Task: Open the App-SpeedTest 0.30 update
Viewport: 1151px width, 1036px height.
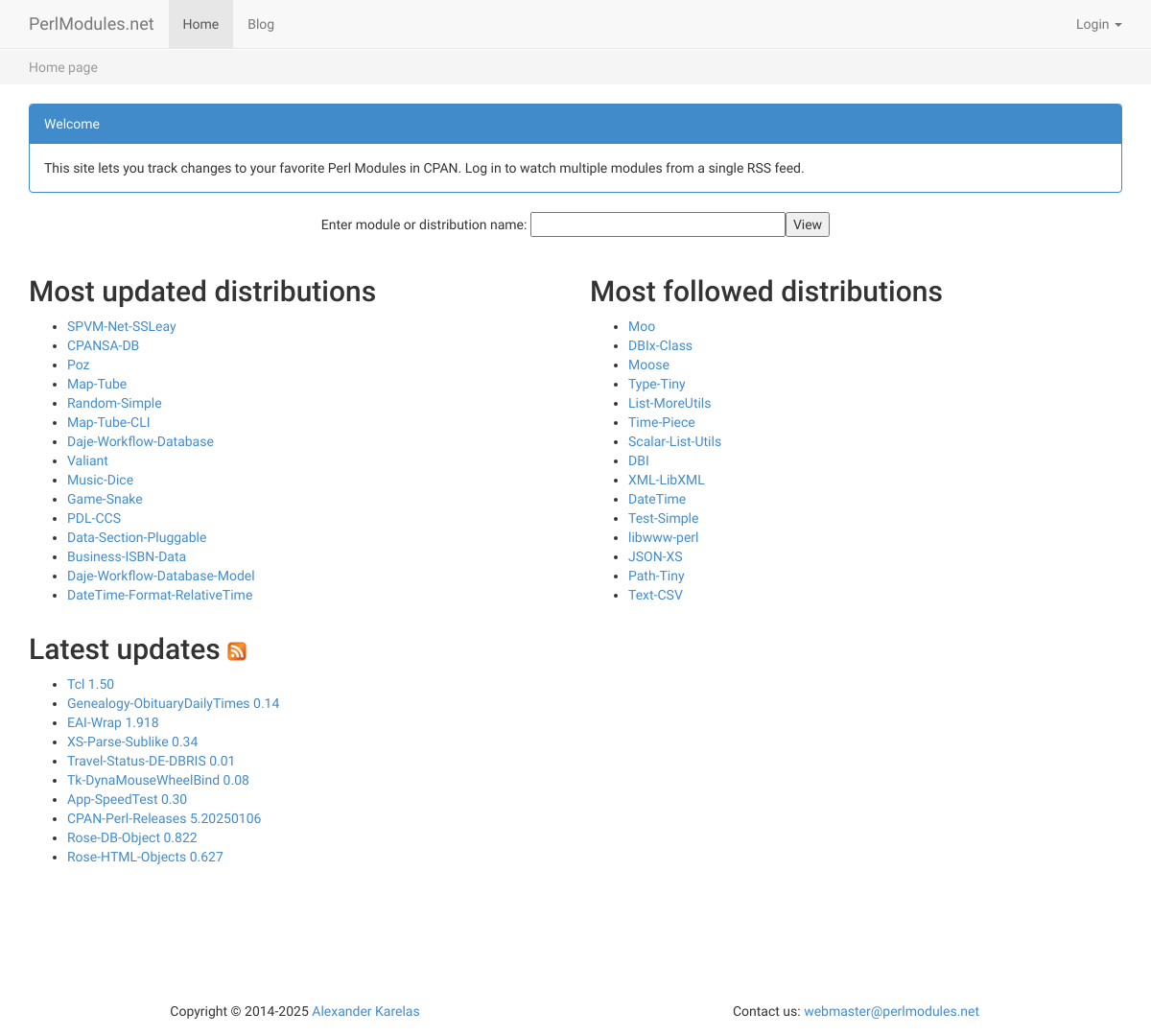Action: pyautogui.click(x=127, y=799)
